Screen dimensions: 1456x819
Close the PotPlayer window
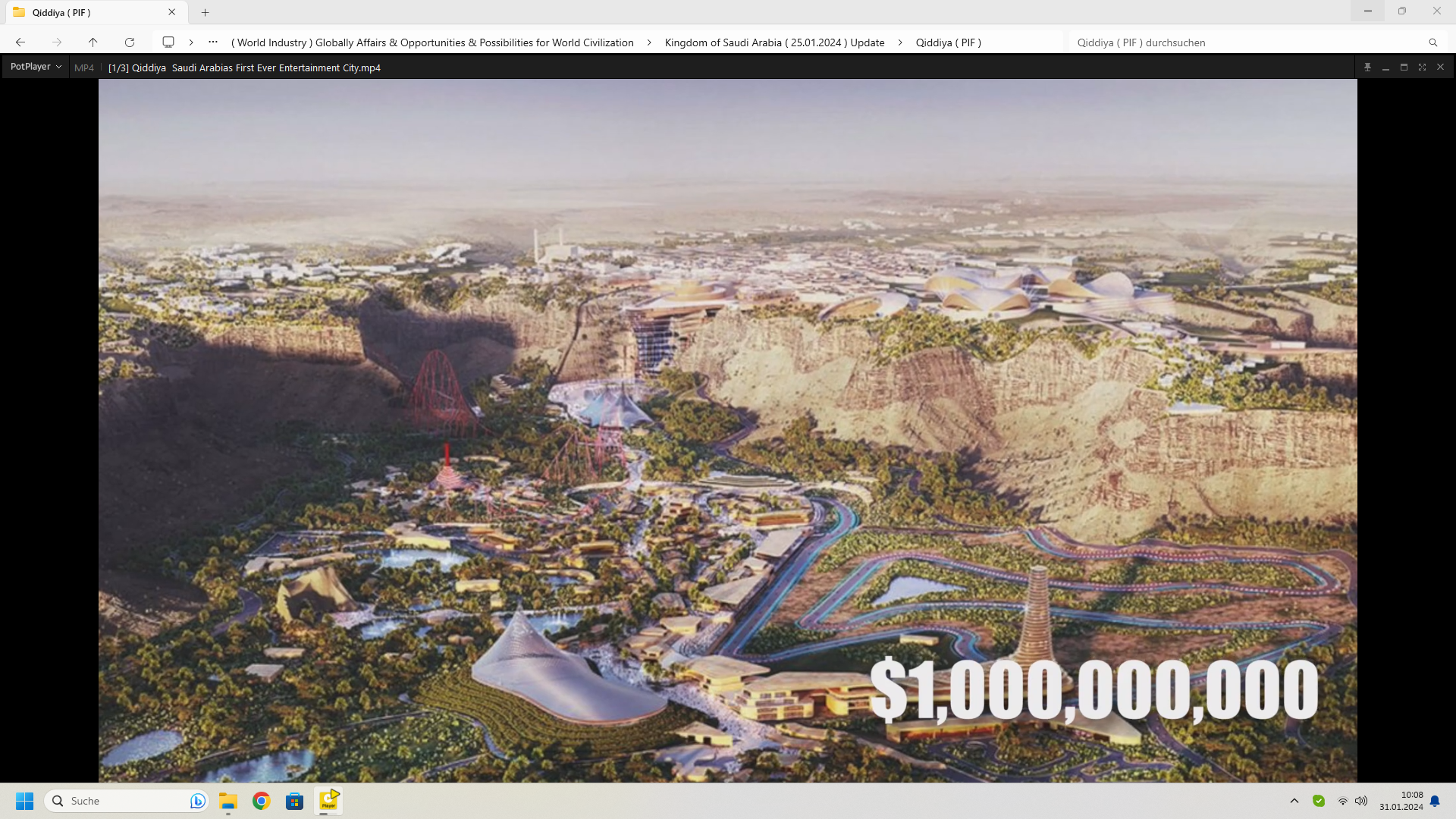click(1440, 67)
